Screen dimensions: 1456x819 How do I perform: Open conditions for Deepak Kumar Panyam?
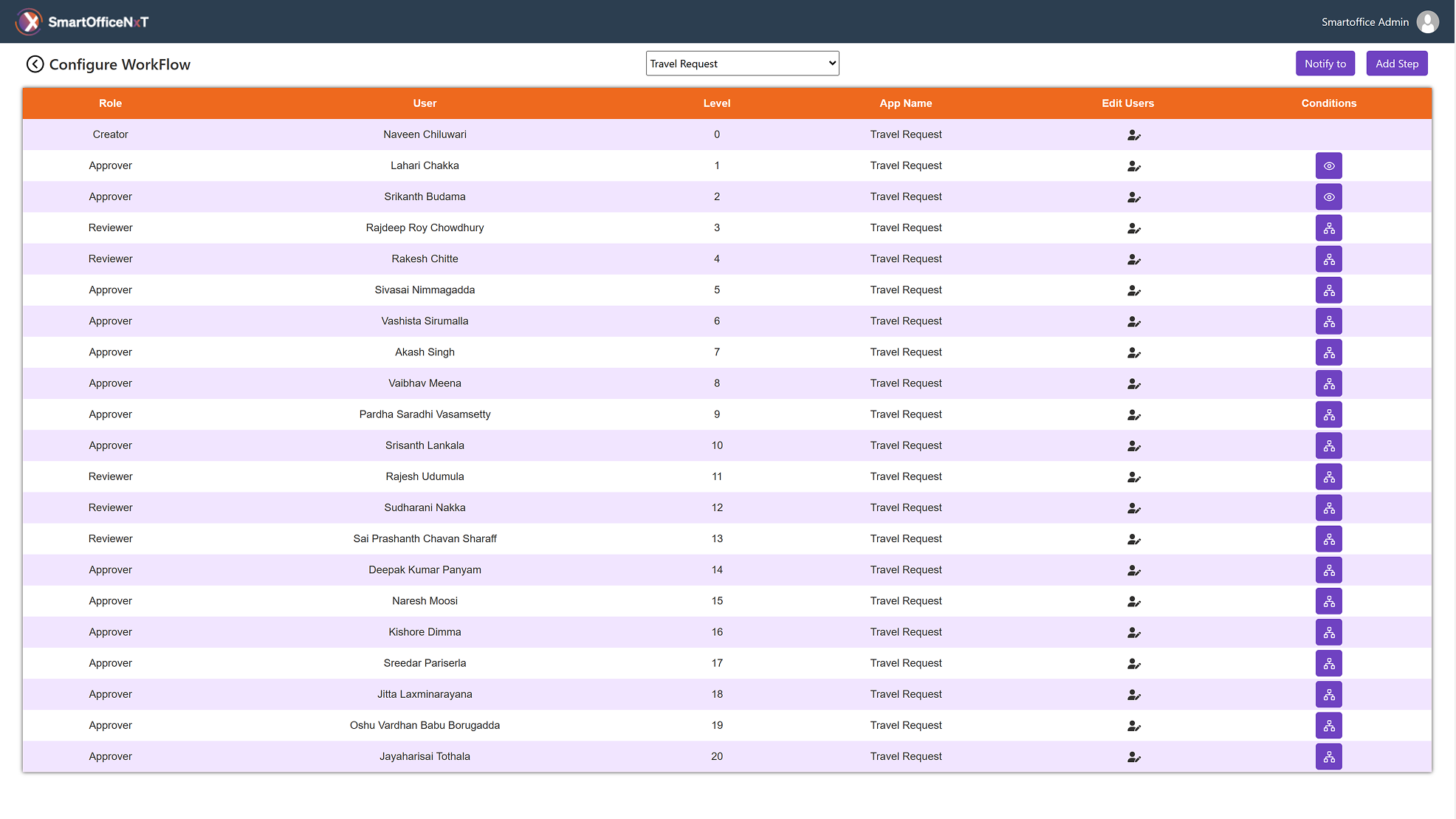coord(1328,570)
